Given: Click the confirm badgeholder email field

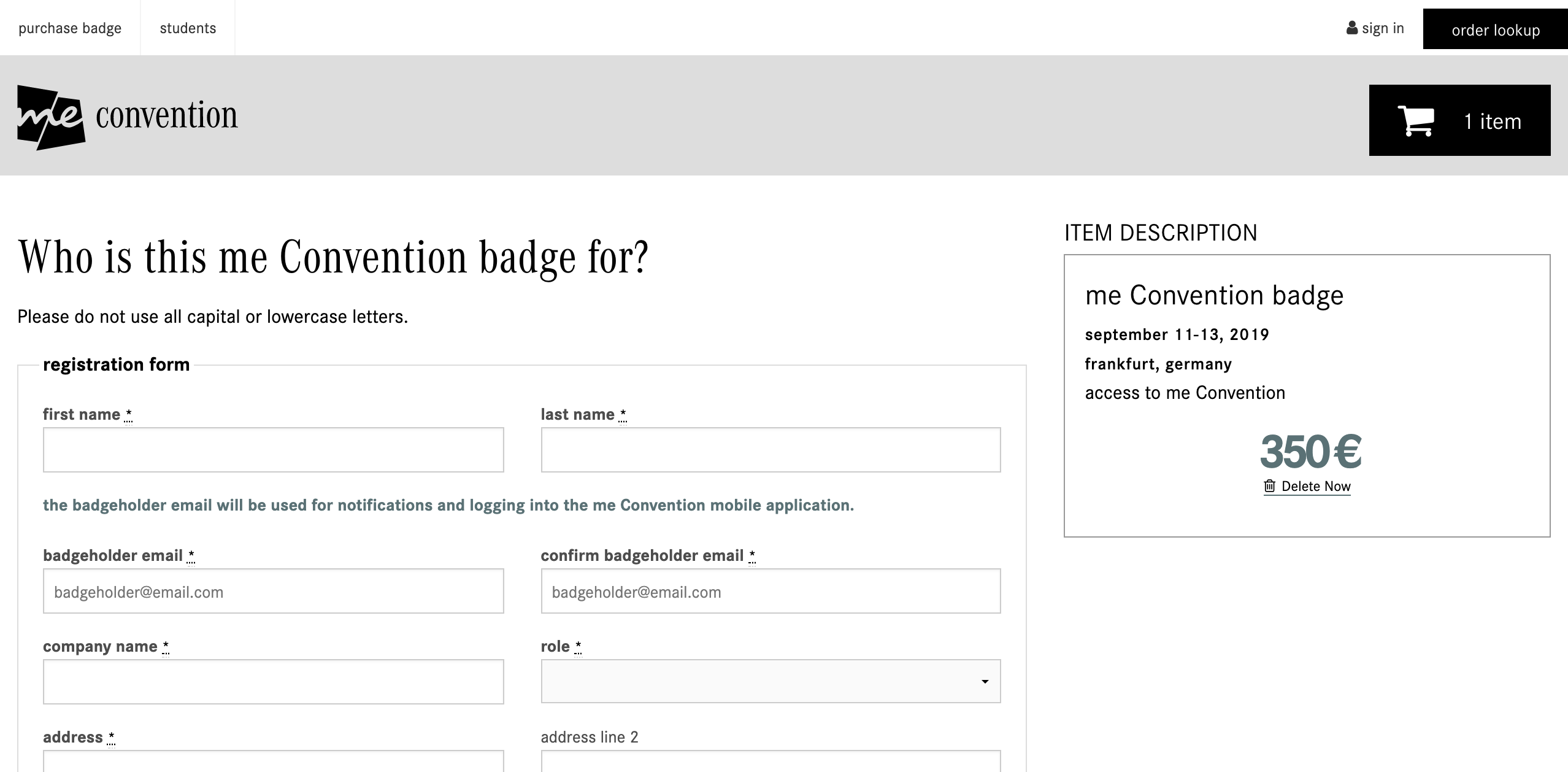Looking at the screenshot, I should [771, 591].
